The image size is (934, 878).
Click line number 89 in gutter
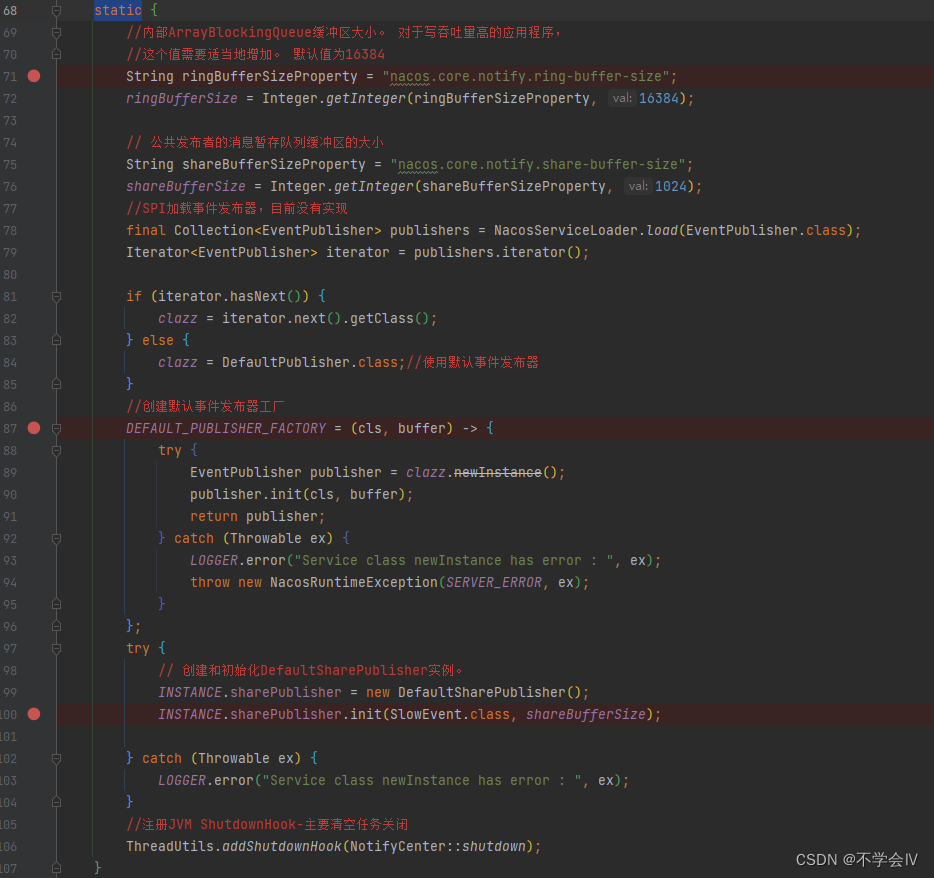click(10, 472)
